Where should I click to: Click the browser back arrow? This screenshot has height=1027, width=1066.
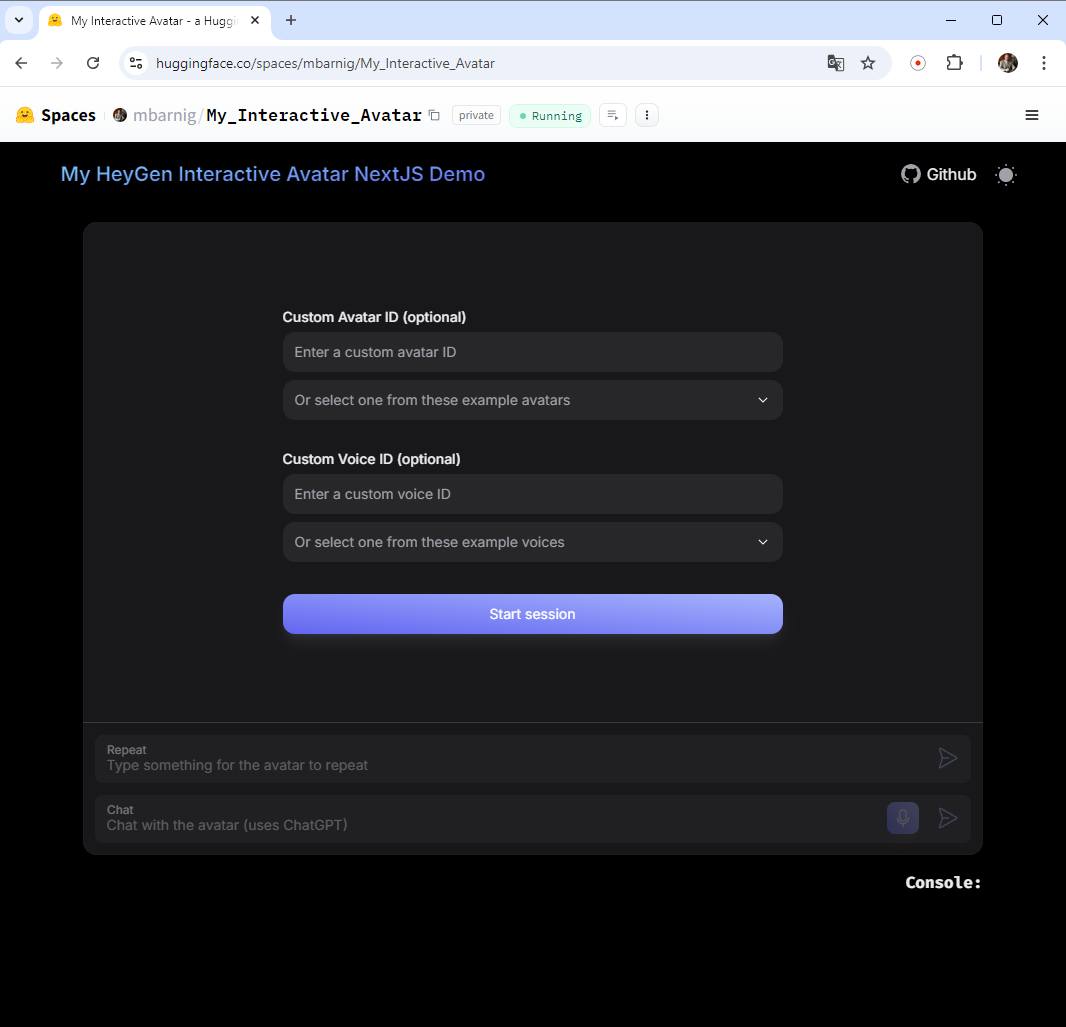point(21,63)
